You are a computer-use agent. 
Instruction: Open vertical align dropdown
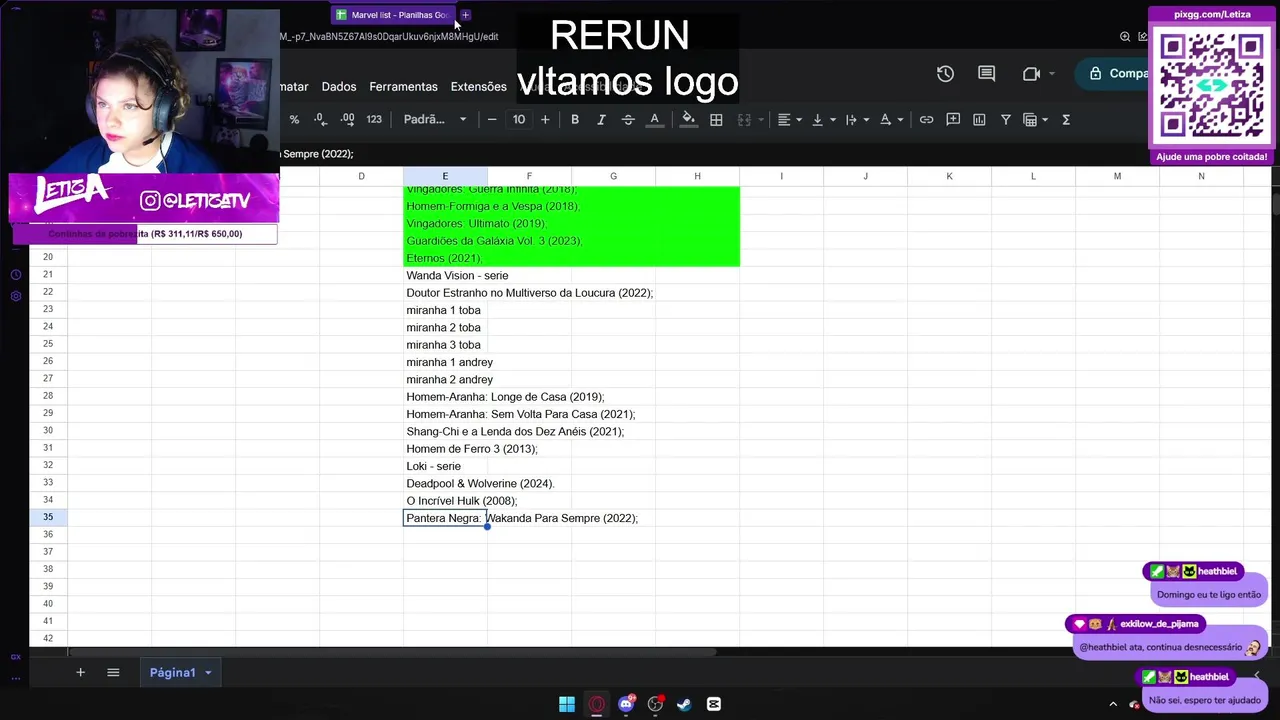pos(823,119)
